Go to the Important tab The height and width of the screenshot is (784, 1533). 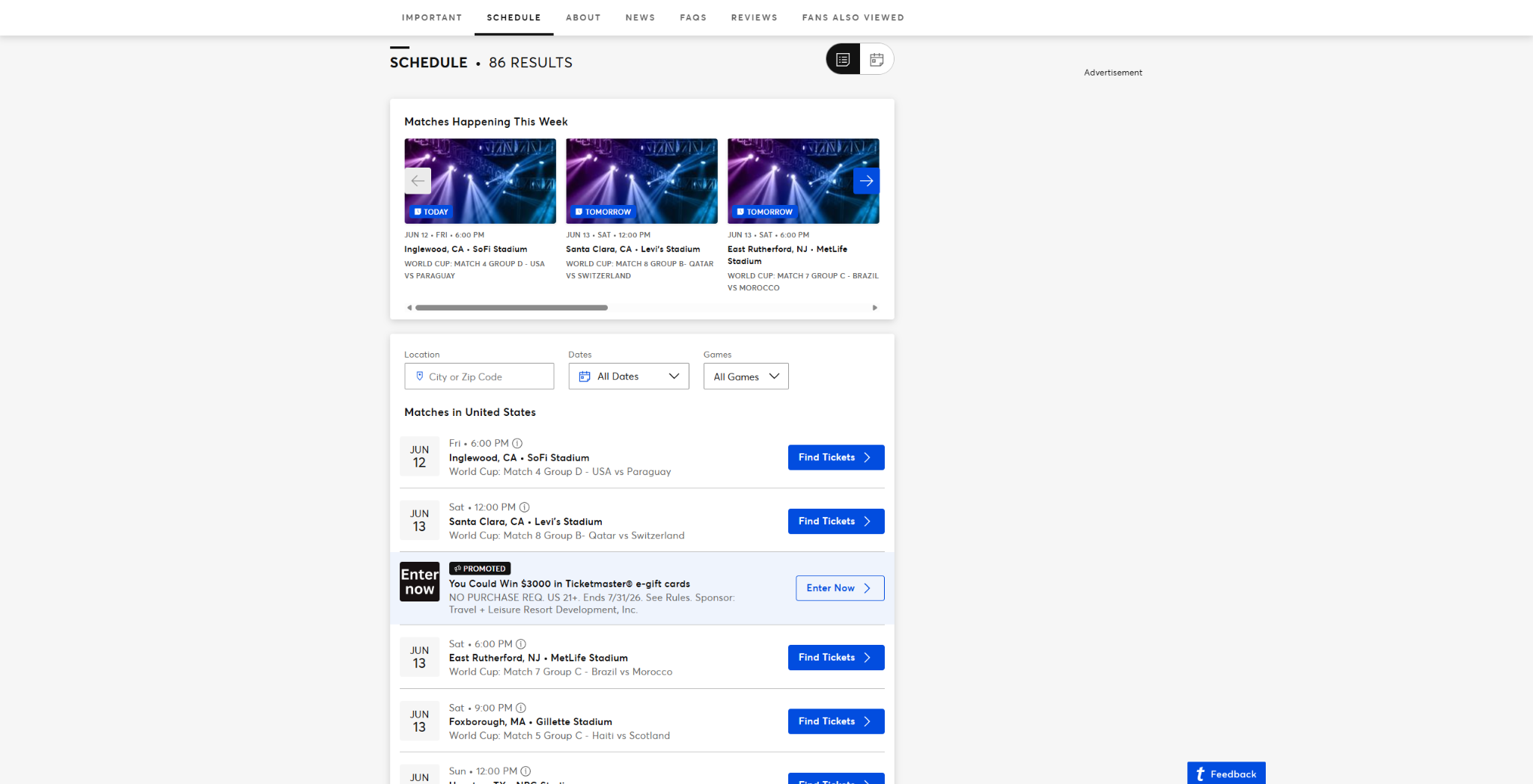coord(432,17)
